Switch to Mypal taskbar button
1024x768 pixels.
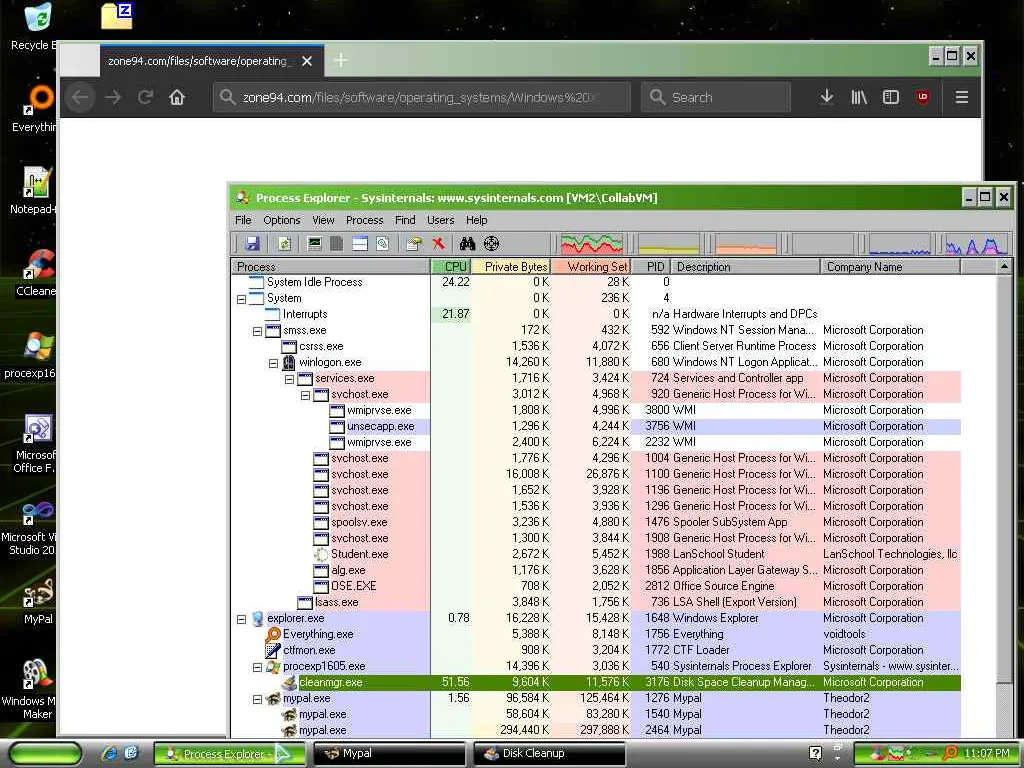[x=390, y=754]
